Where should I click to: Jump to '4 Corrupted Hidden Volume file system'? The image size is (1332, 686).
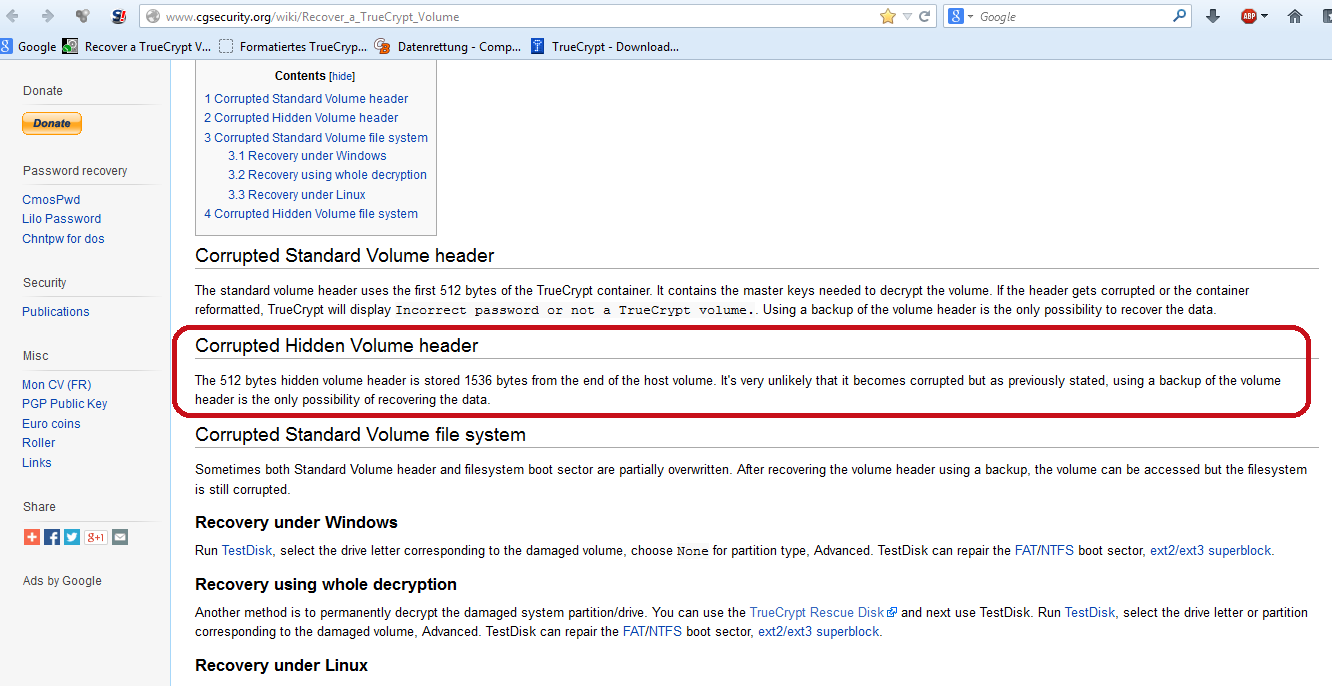(x=311, y=214)
